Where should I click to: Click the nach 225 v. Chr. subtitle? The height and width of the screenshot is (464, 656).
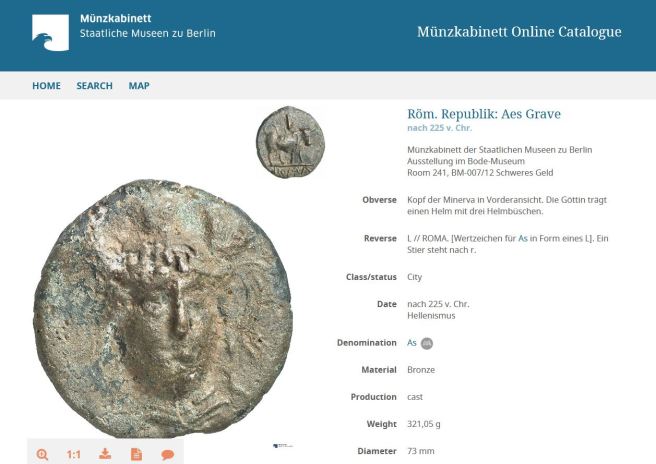[439, 128]
